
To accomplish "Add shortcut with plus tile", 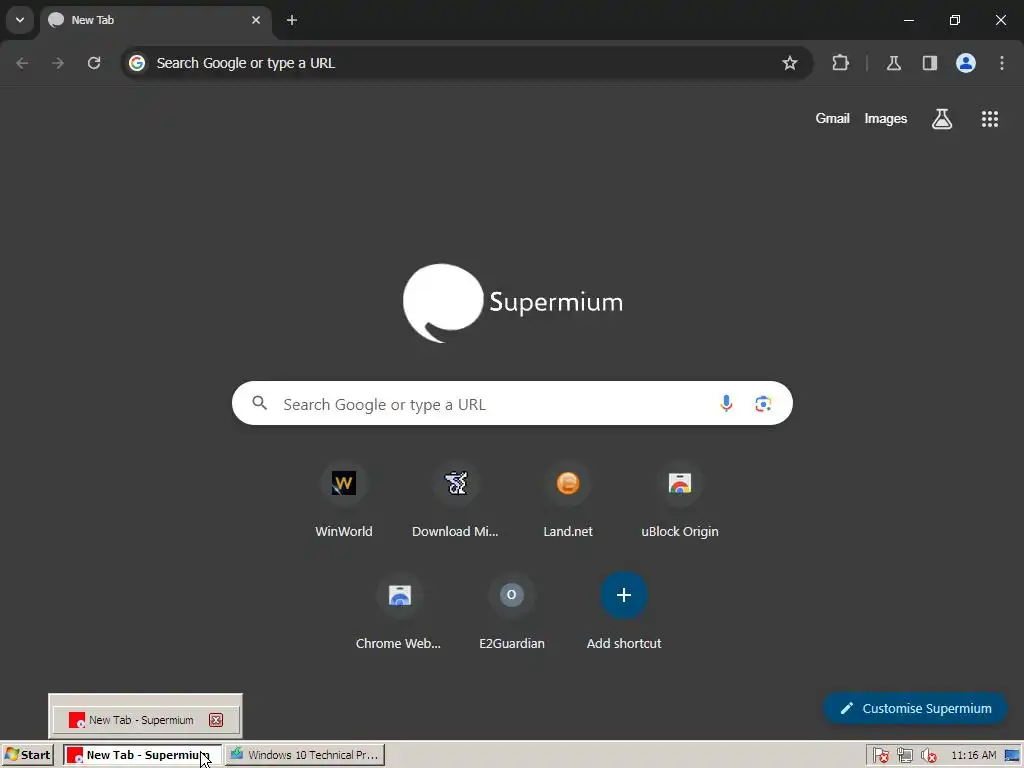I will [624, 613].
